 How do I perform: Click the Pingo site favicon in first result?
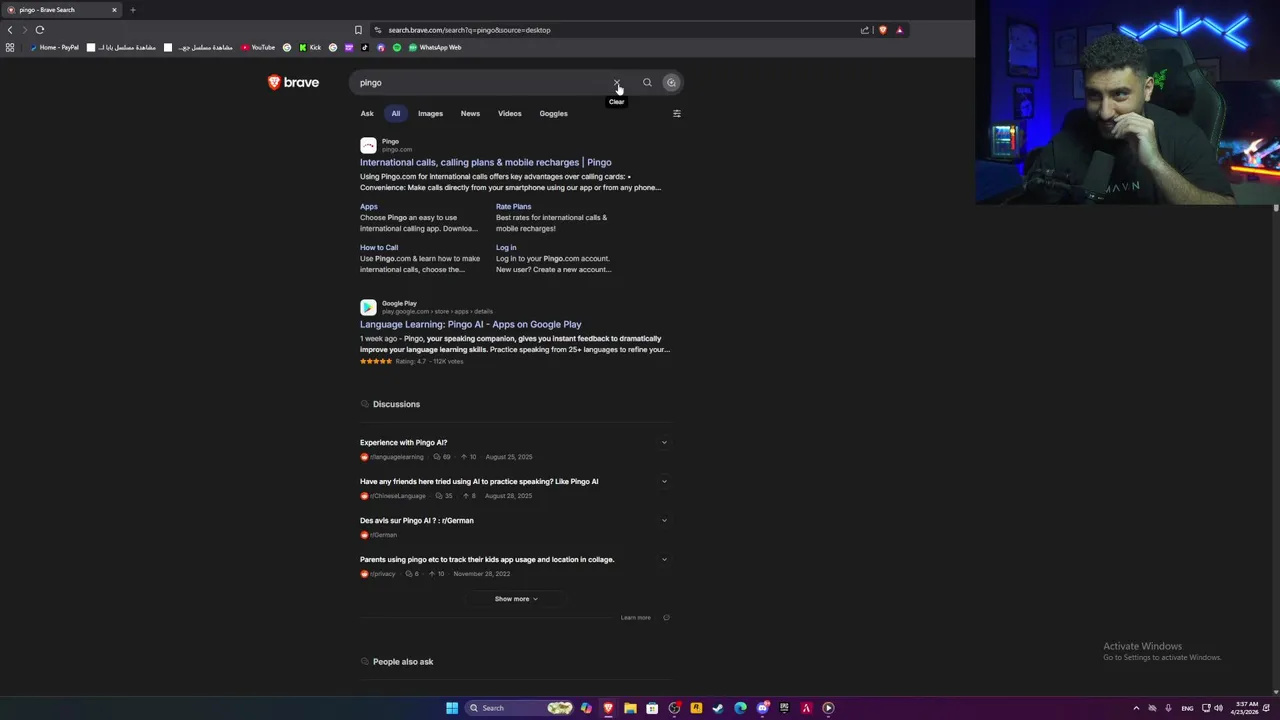coord(368,146)
